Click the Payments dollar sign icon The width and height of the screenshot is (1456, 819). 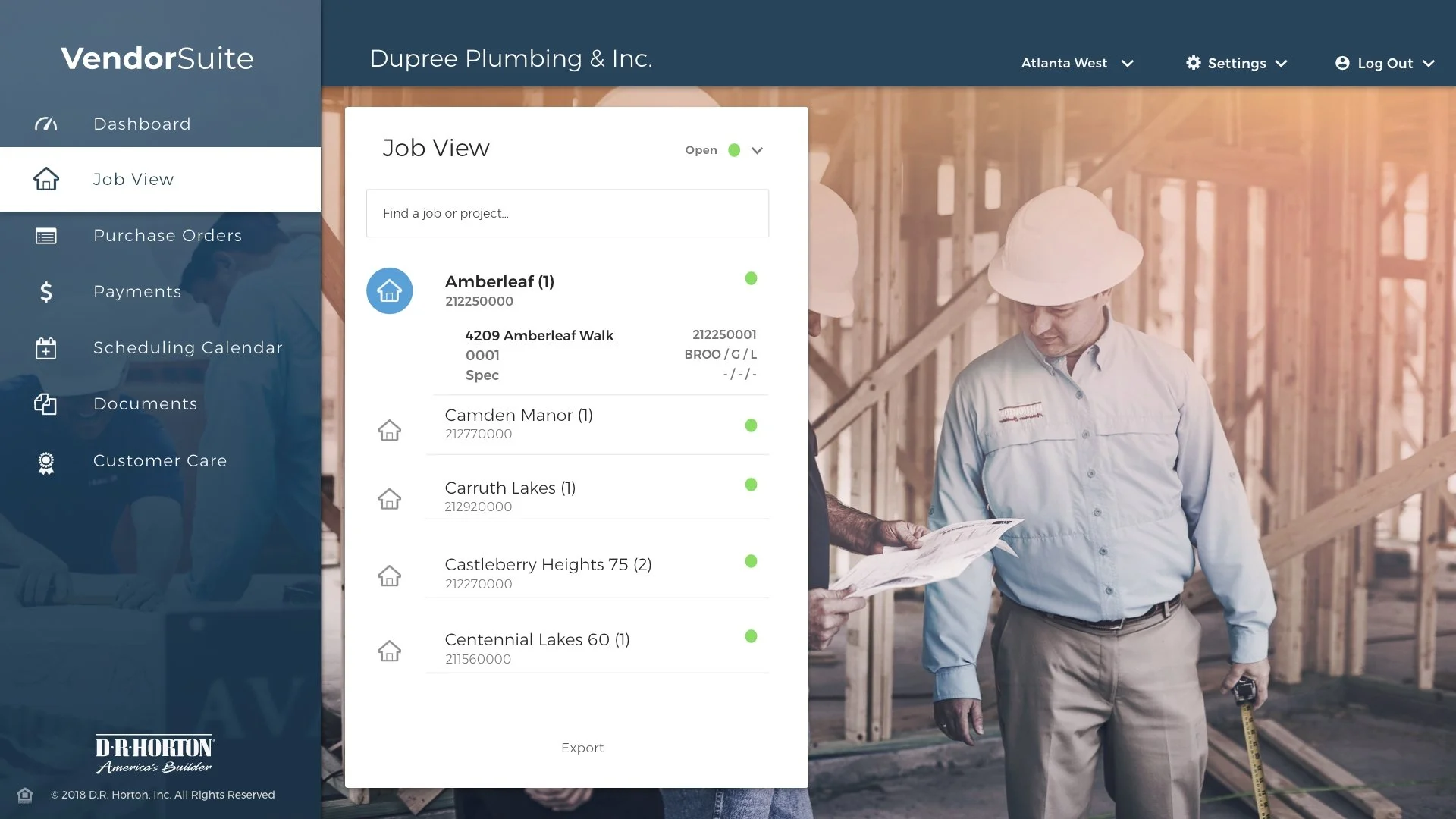tap(45, 292)
